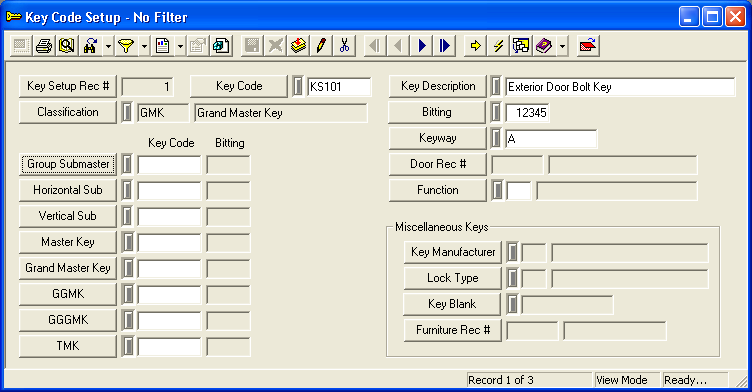
Task: Click the GGMK button
Action: pyautogui.click(x=68, y=294)
